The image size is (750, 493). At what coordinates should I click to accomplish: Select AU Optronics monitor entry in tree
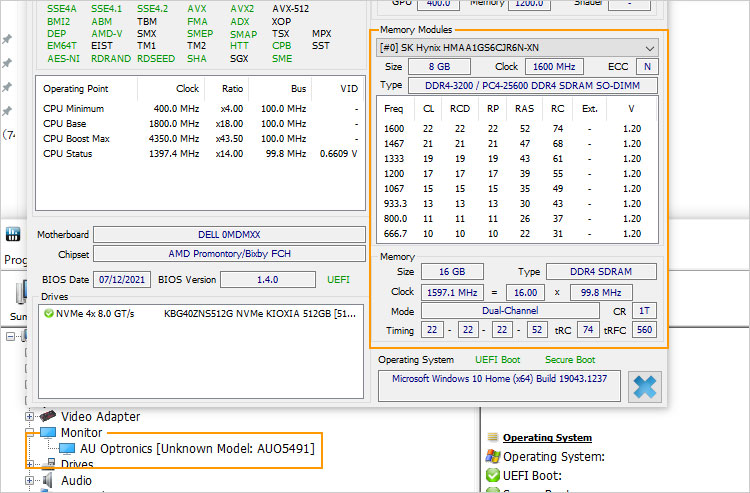(x=198, y=450)
